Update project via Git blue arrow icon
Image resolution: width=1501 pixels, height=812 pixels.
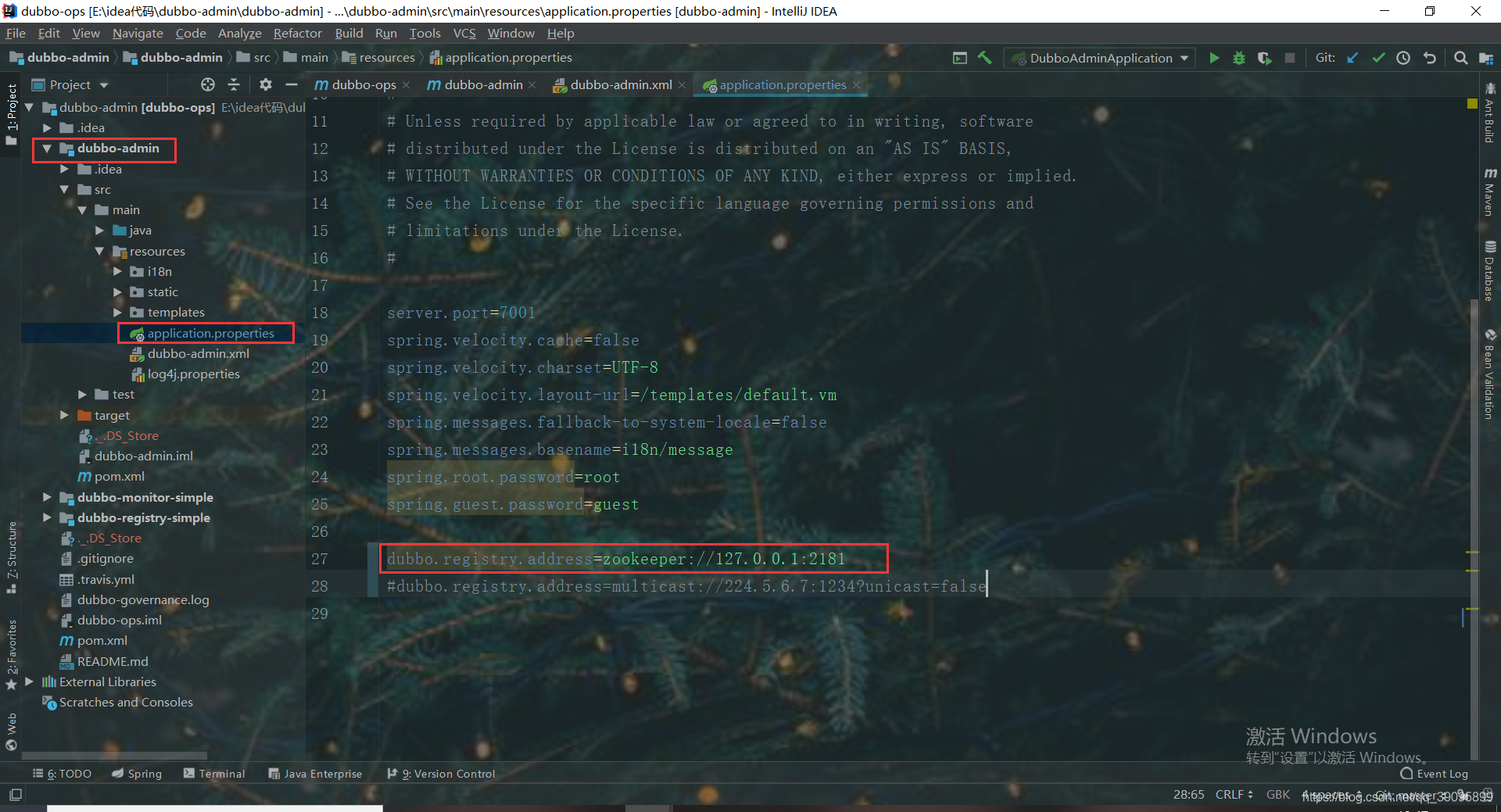click(1352, 58)
